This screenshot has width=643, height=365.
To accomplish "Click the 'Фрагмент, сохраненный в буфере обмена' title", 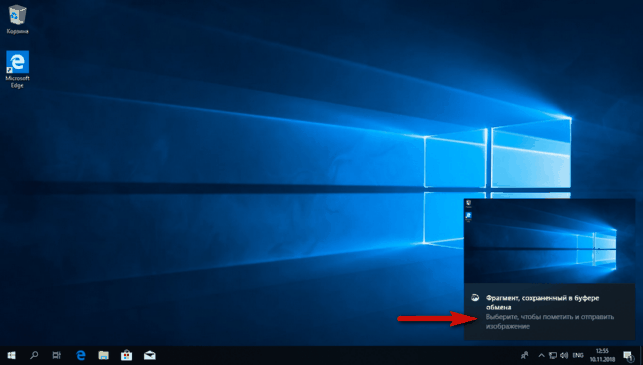I will 543,302.
